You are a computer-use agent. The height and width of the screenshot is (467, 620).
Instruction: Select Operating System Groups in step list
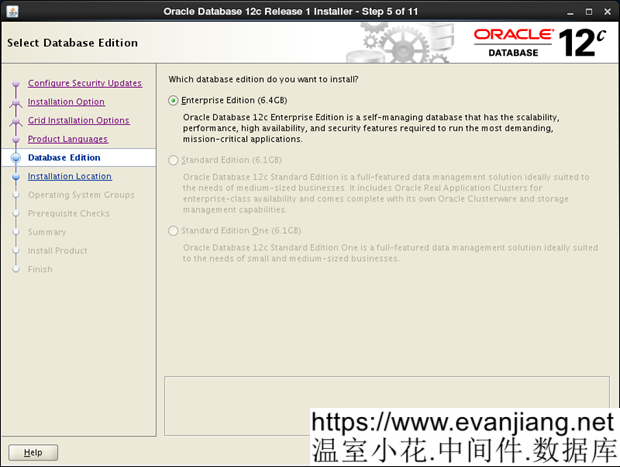coord(81,195)
